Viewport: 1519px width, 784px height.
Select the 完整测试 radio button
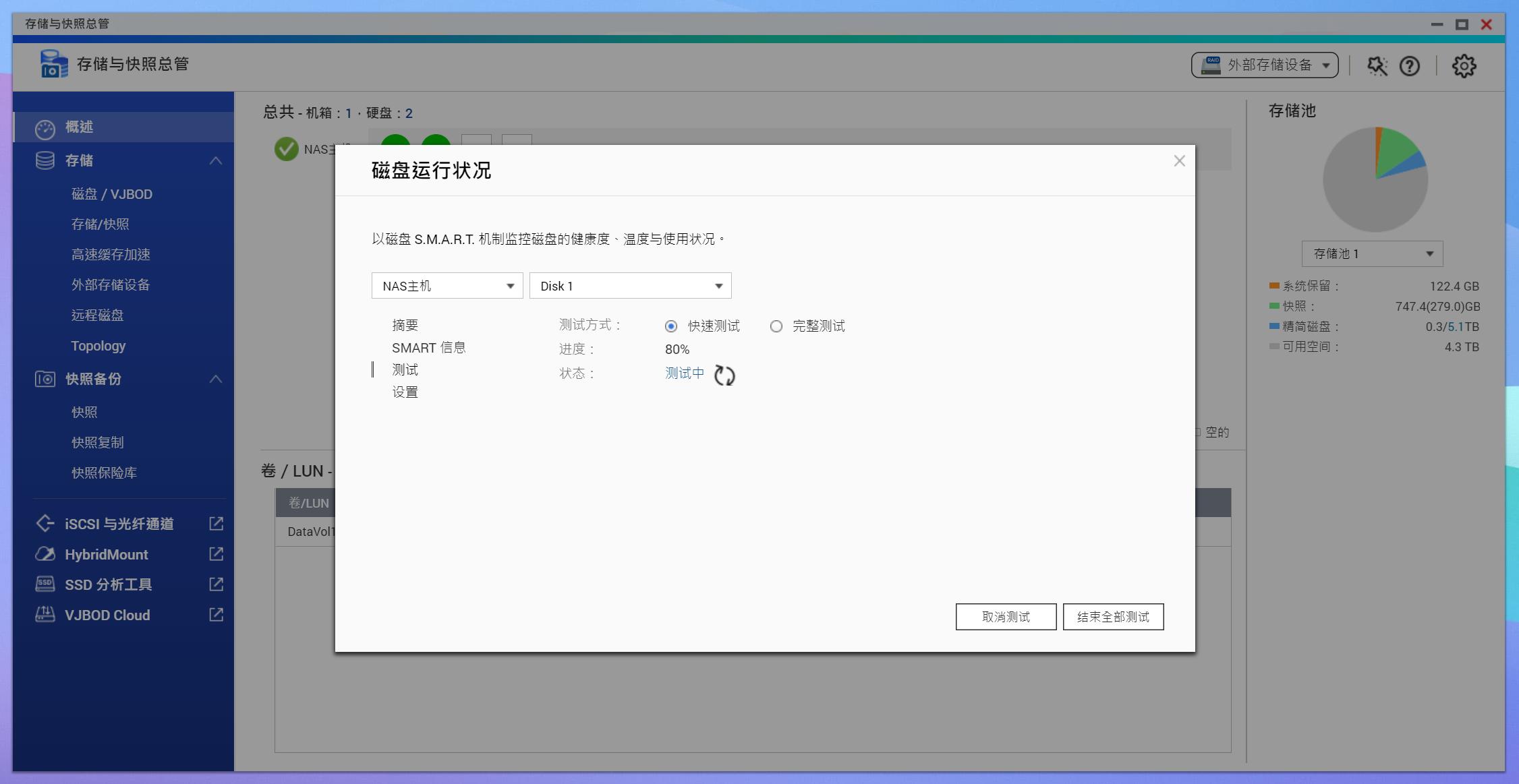pyautogui.click(x=776, y=326)
